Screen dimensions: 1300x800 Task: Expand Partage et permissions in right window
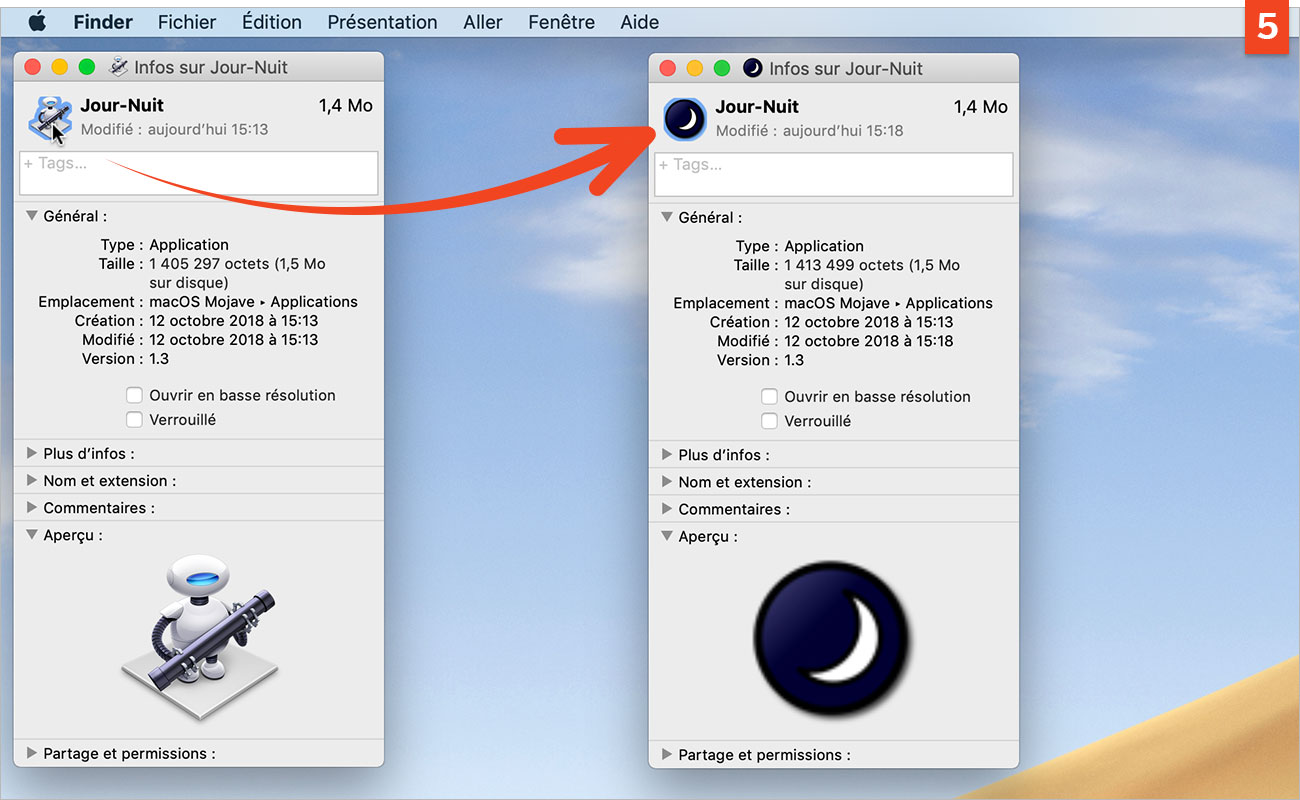pos(667,754)
